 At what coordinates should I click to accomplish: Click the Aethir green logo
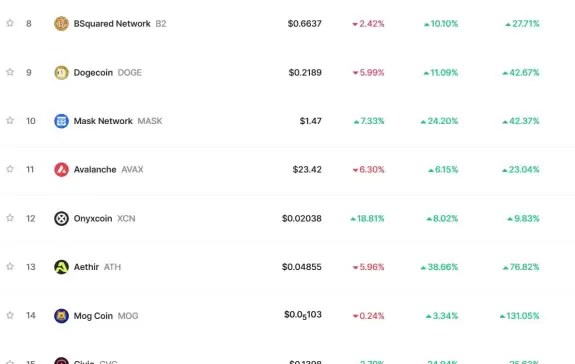pos(61,267)
